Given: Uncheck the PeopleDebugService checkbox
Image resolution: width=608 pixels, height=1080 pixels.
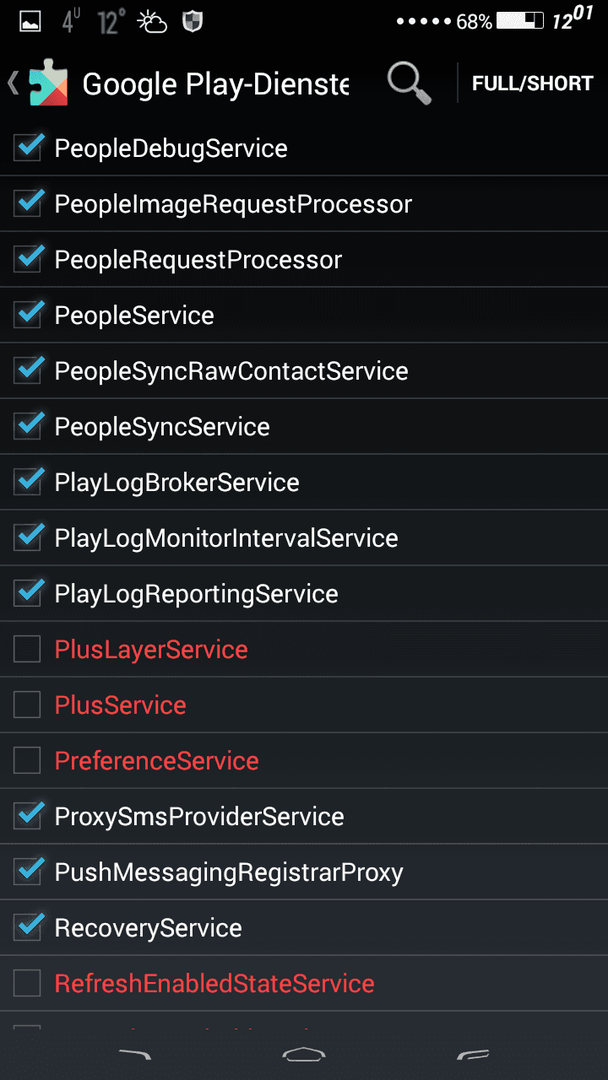Looking at the screenshot, I should click(x=28, y=148).
